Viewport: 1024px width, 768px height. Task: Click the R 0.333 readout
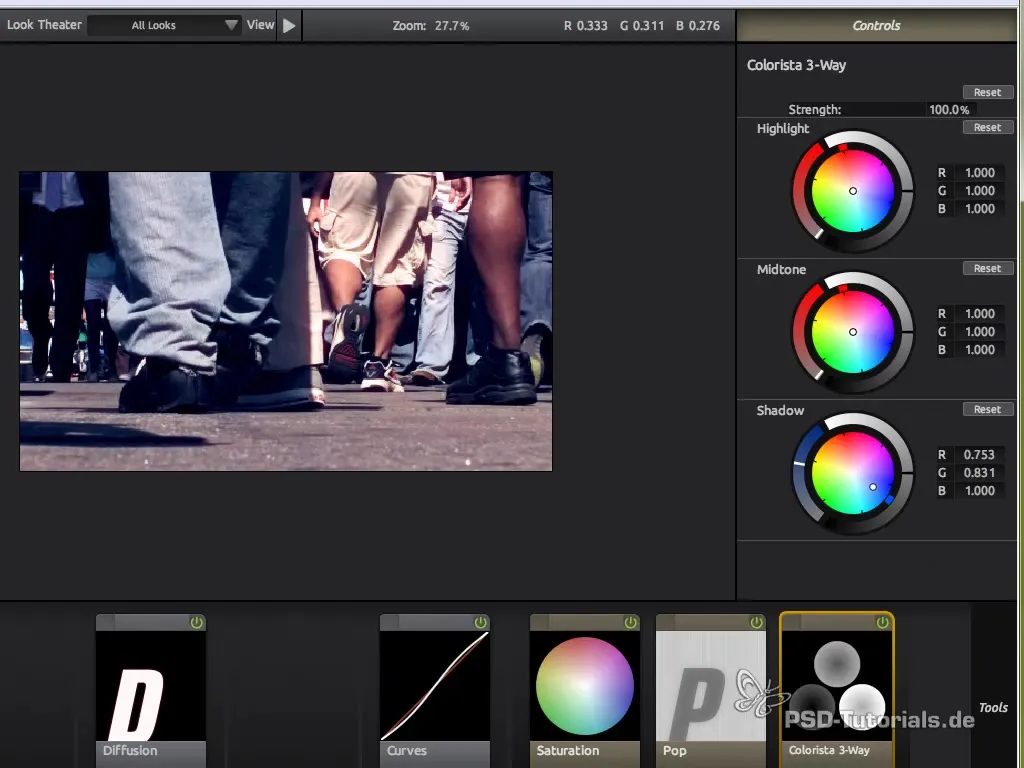585,25
